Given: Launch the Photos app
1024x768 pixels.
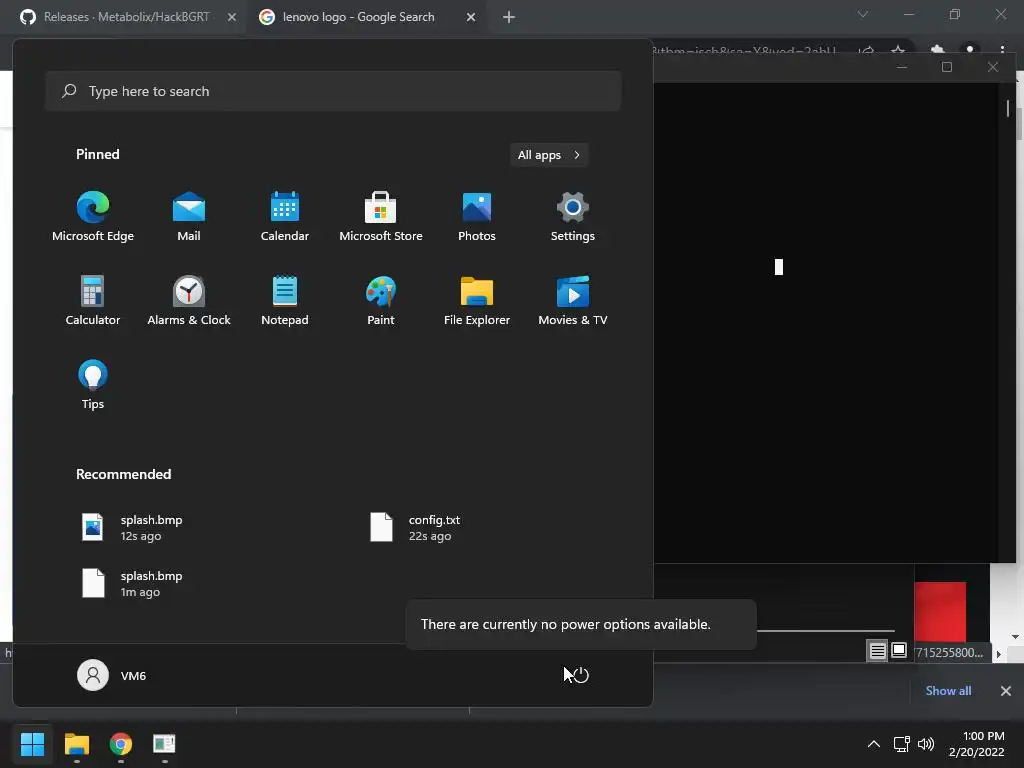Looking at the screenshot, I should tap(477, 217).
